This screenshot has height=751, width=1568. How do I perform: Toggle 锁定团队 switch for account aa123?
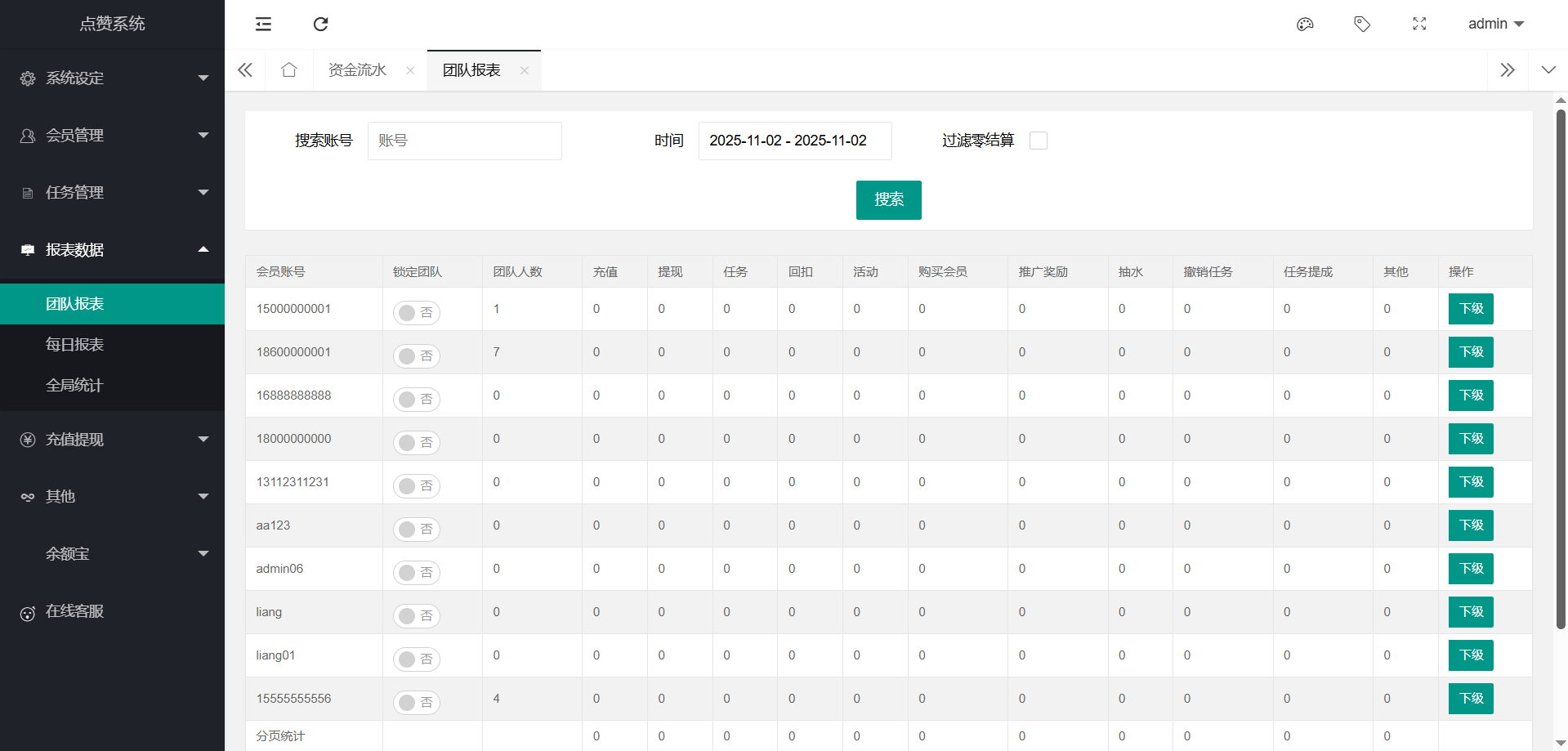point(416,530)
